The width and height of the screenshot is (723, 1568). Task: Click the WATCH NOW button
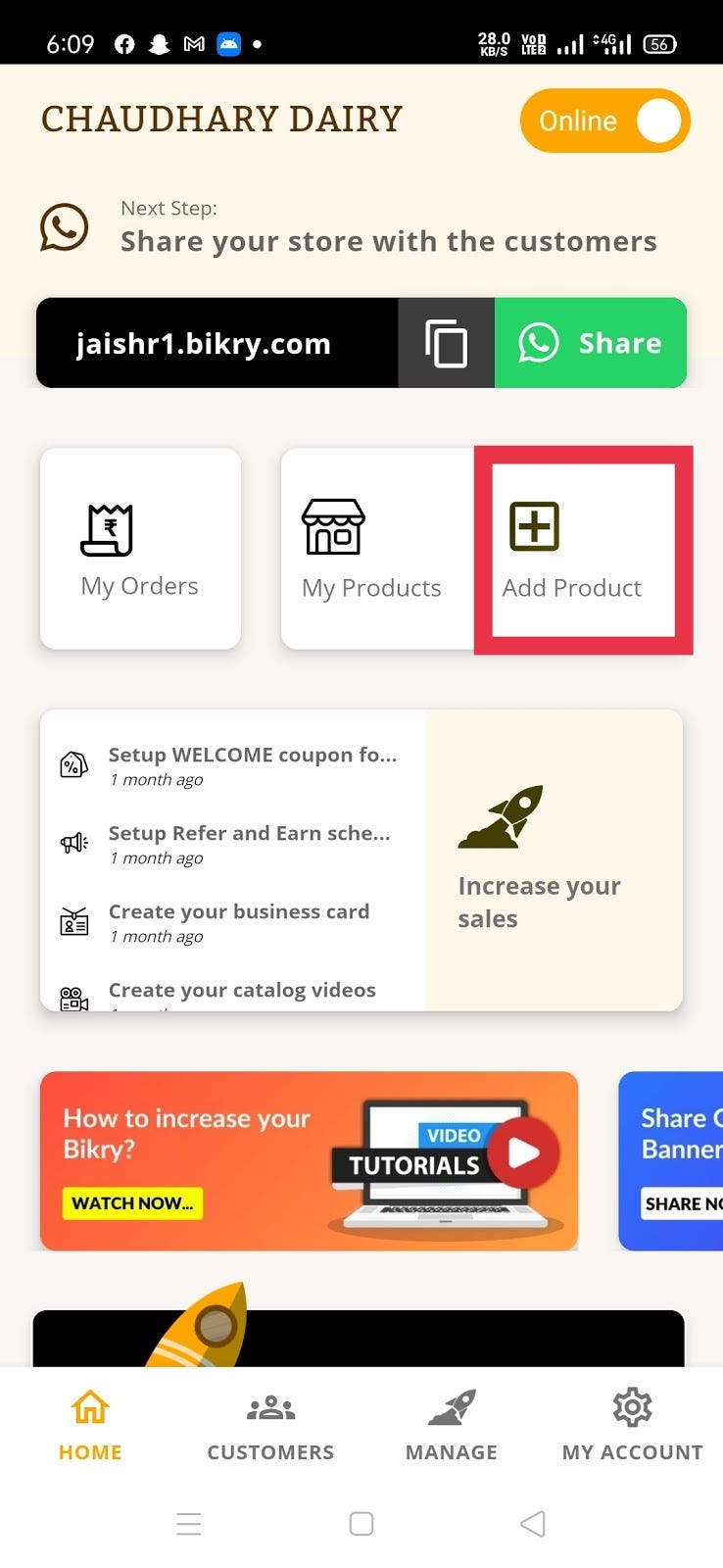(132, 1203)
